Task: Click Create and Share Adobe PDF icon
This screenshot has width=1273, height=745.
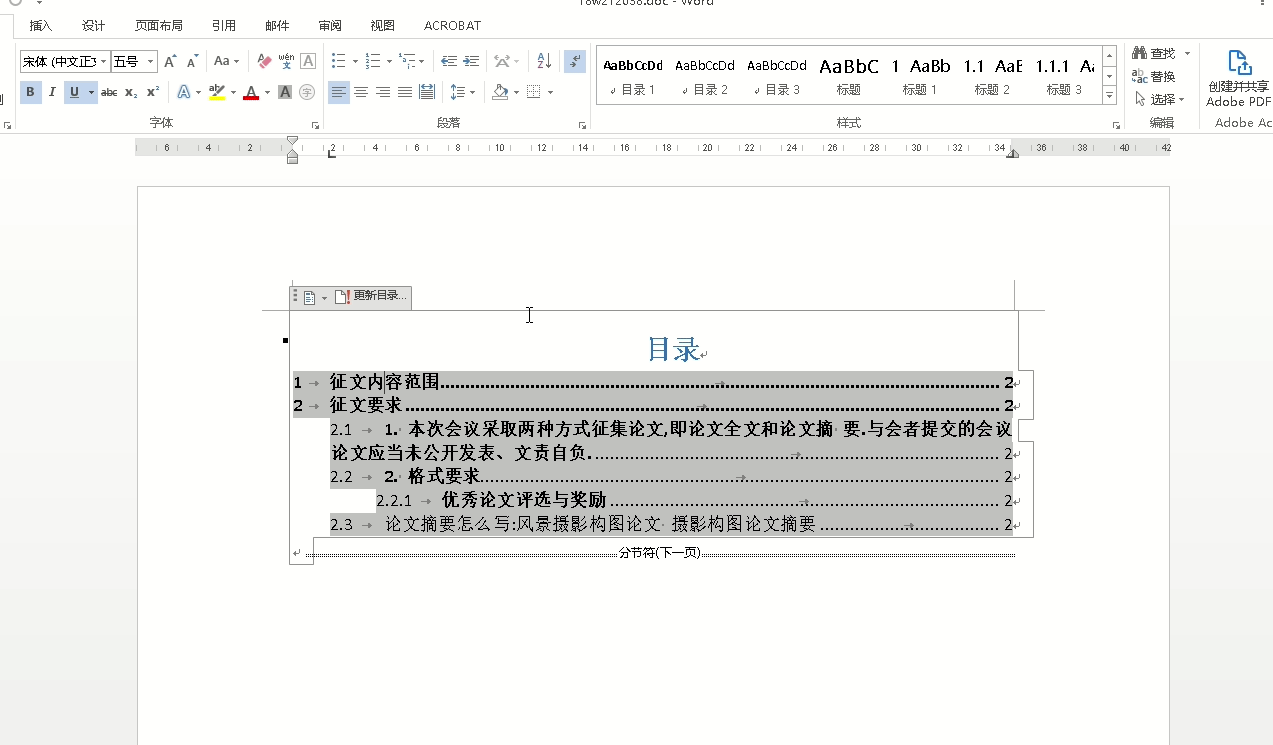Action: 1238,79
